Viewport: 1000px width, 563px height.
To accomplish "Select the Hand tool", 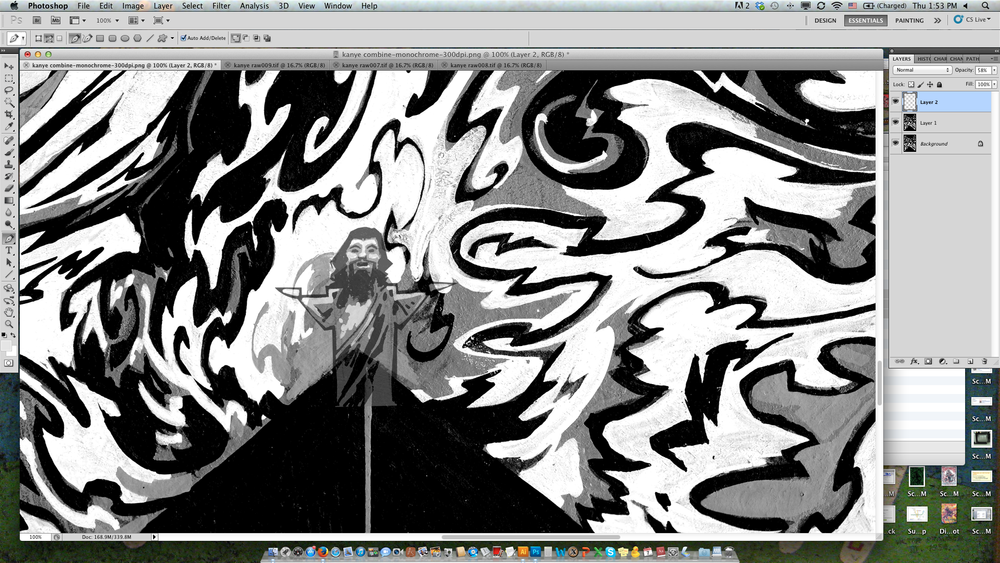I will click(9, 312).
